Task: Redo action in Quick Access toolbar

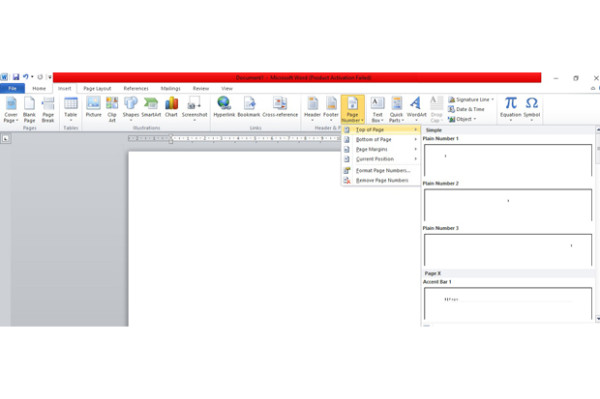Action: pyautogui.click(x=40, y=77)
